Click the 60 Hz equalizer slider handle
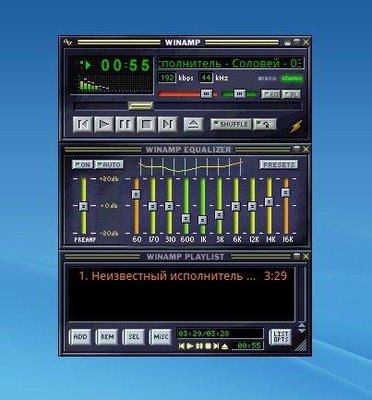This screenshot has width=372, height=400. click(136, 194)
